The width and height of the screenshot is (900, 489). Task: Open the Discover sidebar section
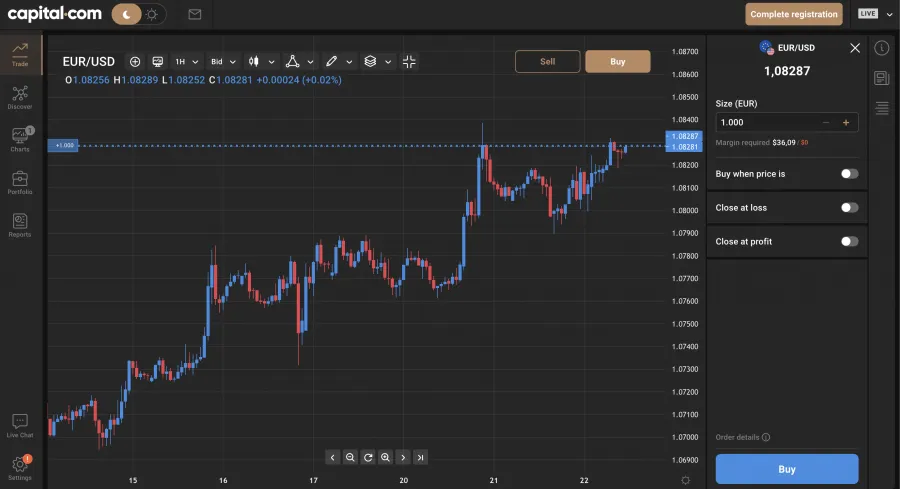click(x=20, y=98)
